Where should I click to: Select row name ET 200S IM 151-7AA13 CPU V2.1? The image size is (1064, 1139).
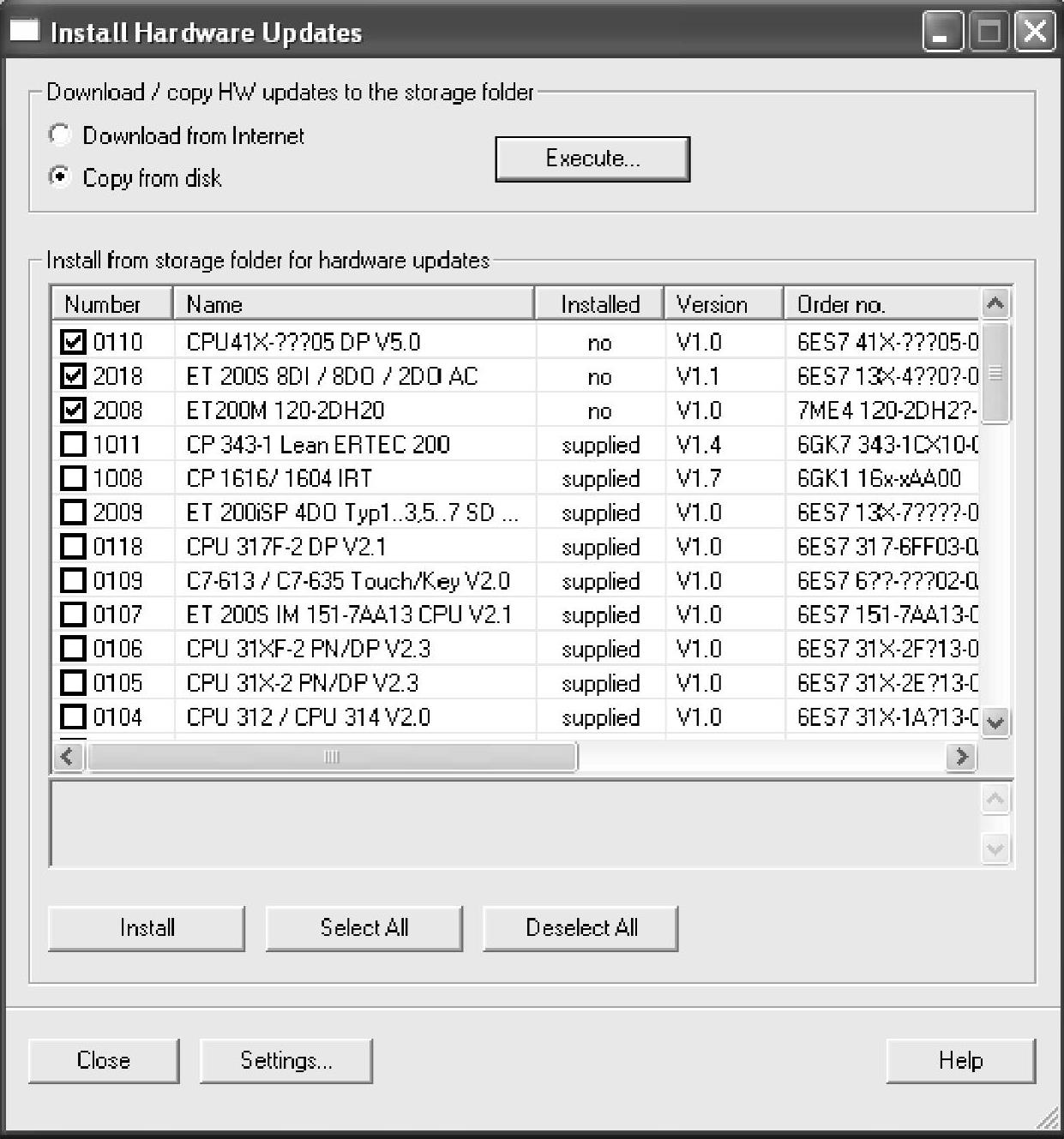click(x=349, y=614)
